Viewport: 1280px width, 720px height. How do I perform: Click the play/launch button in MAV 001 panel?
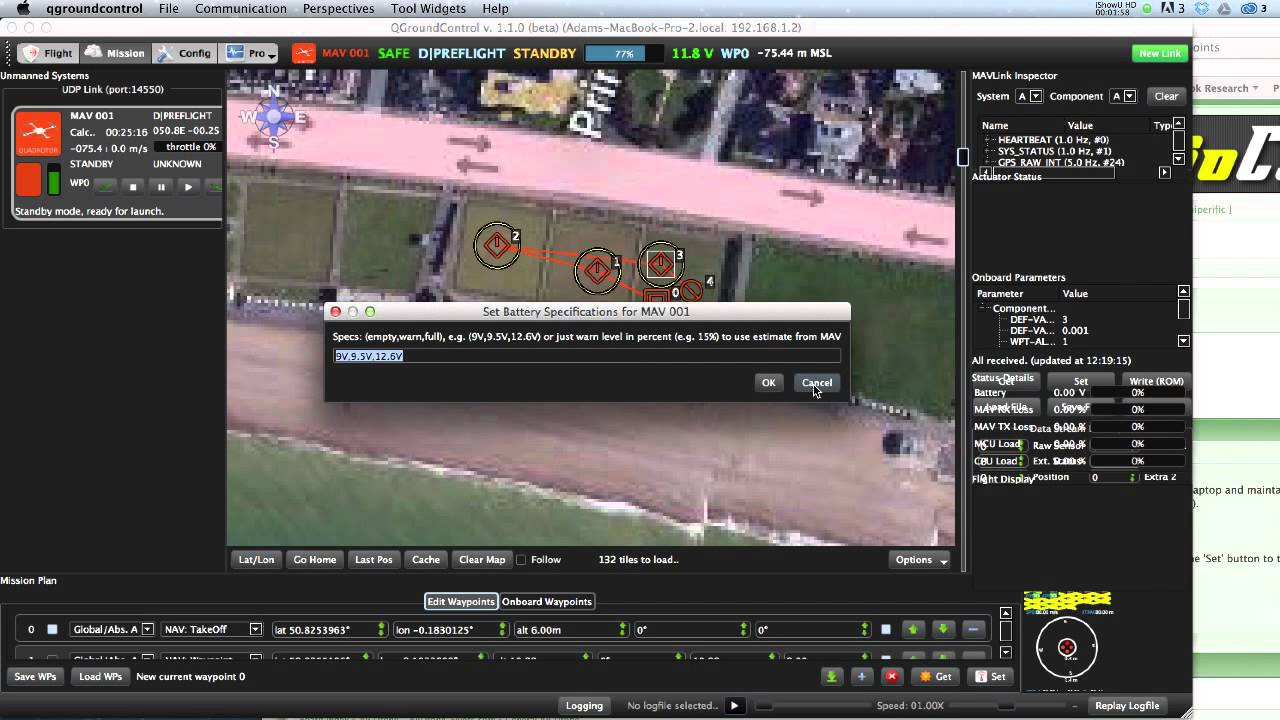coord(188,187)
